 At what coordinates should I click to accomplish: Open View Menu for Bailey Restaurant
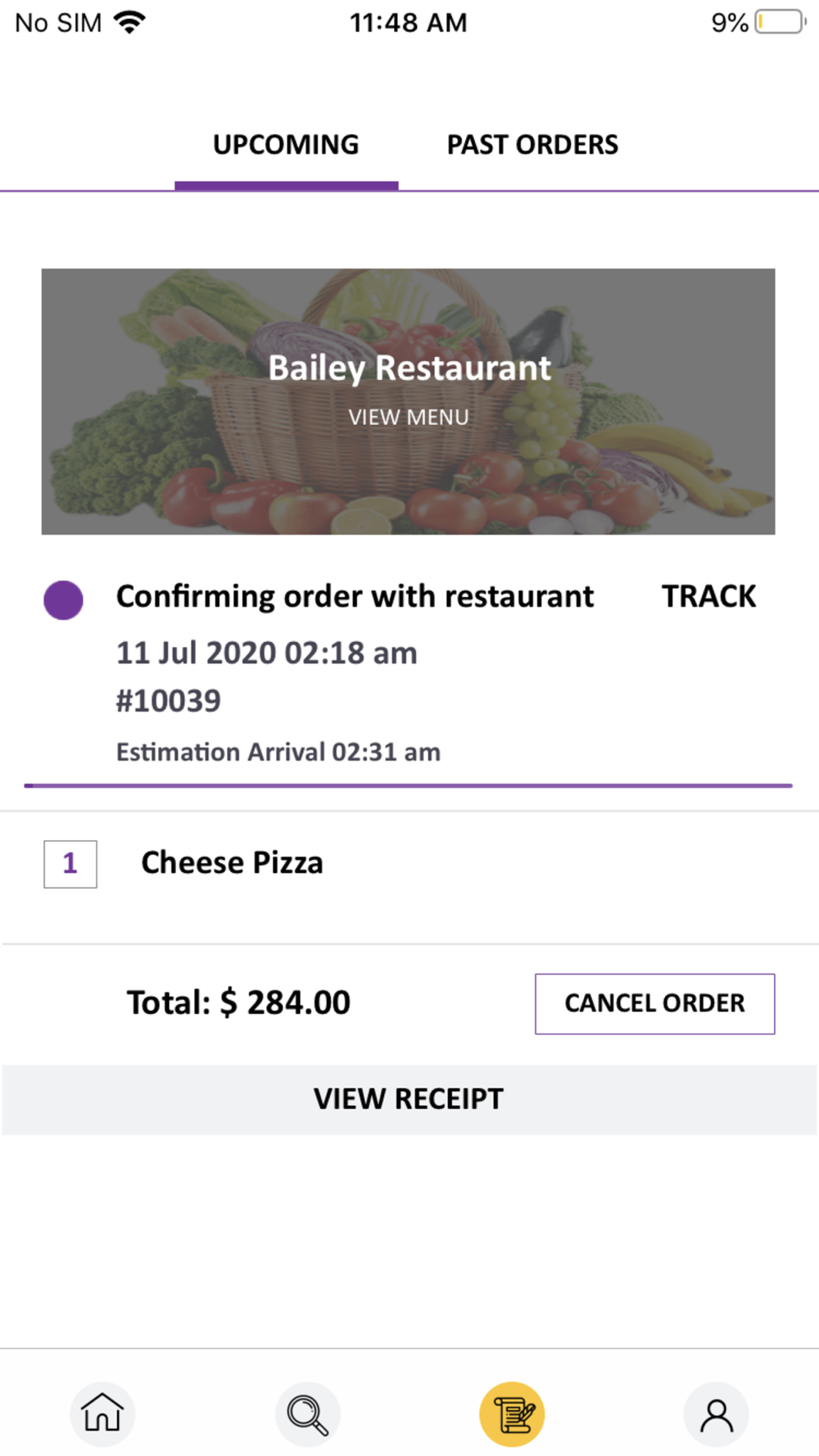pos(409,418)
